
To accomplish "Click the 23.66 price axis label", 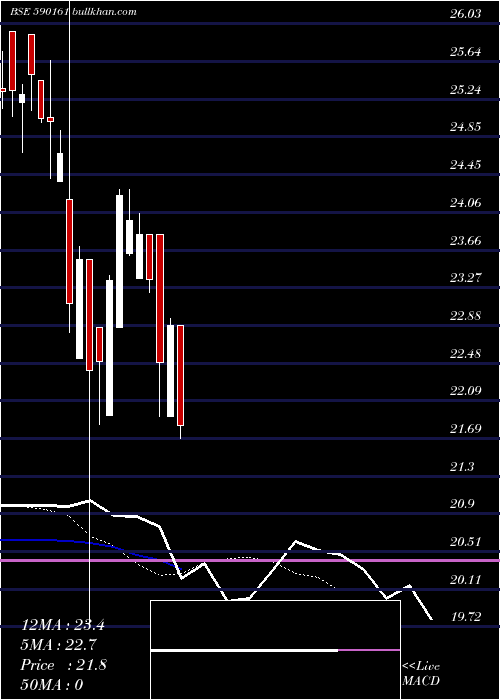I will click(x=466, y=241).
